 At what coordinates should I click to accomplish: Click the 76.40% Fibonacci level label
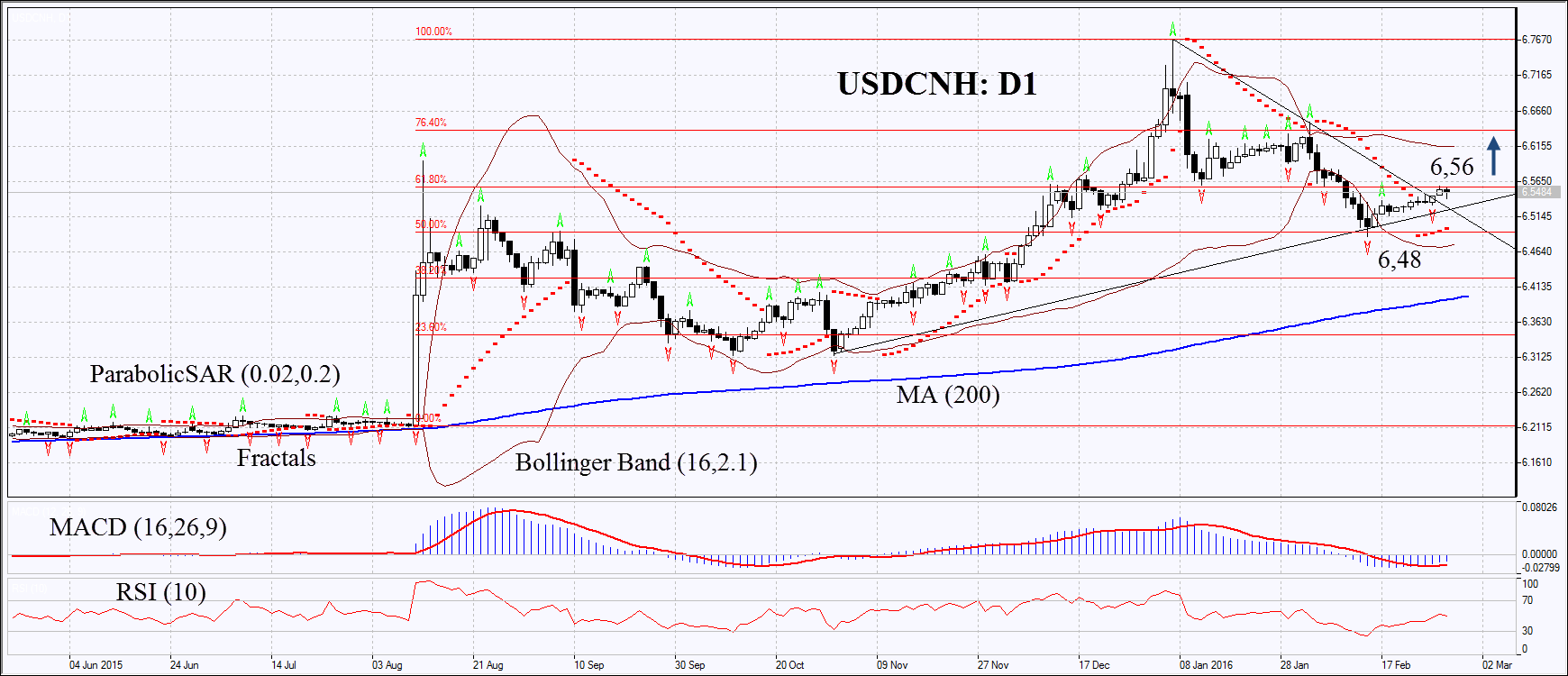click(x=431, y=123)
